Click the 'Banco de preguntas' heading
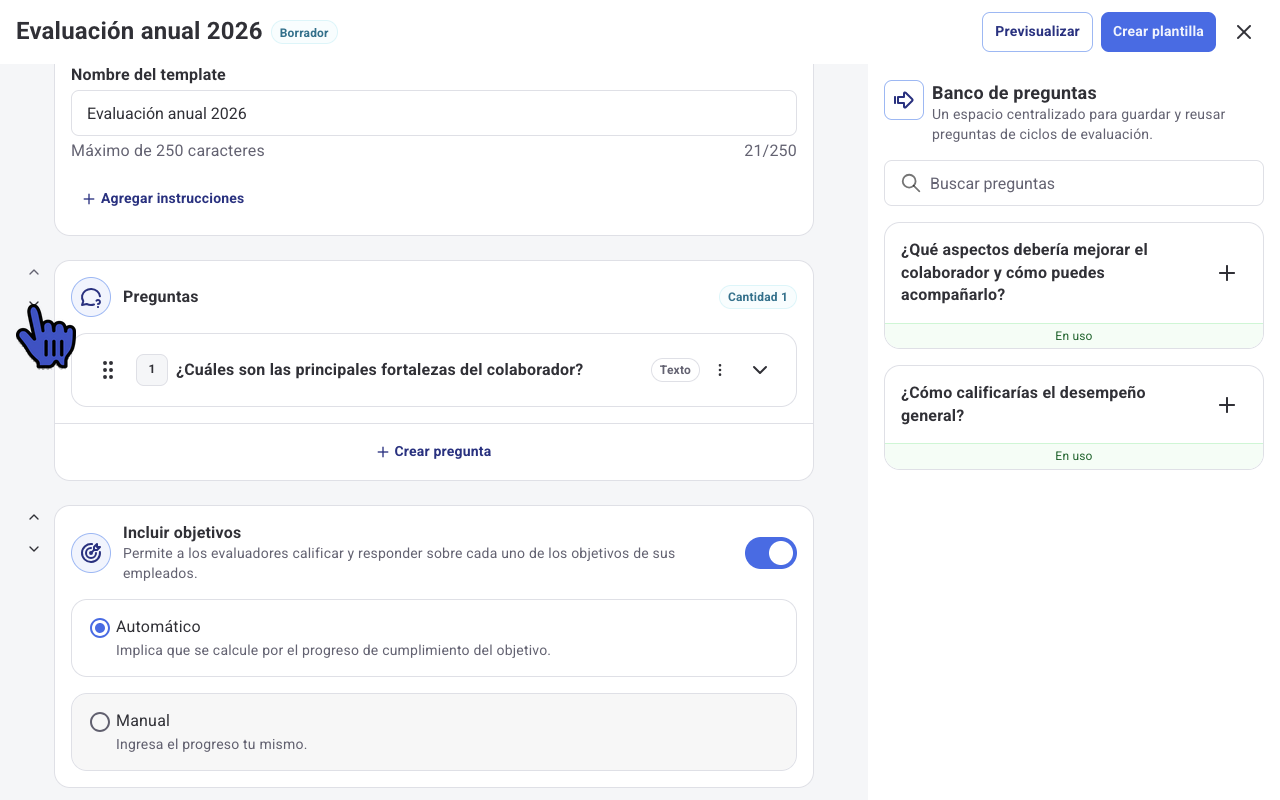Image resolution: width=1280 pixels, height=800 pixels. (x=1014, y=93)
